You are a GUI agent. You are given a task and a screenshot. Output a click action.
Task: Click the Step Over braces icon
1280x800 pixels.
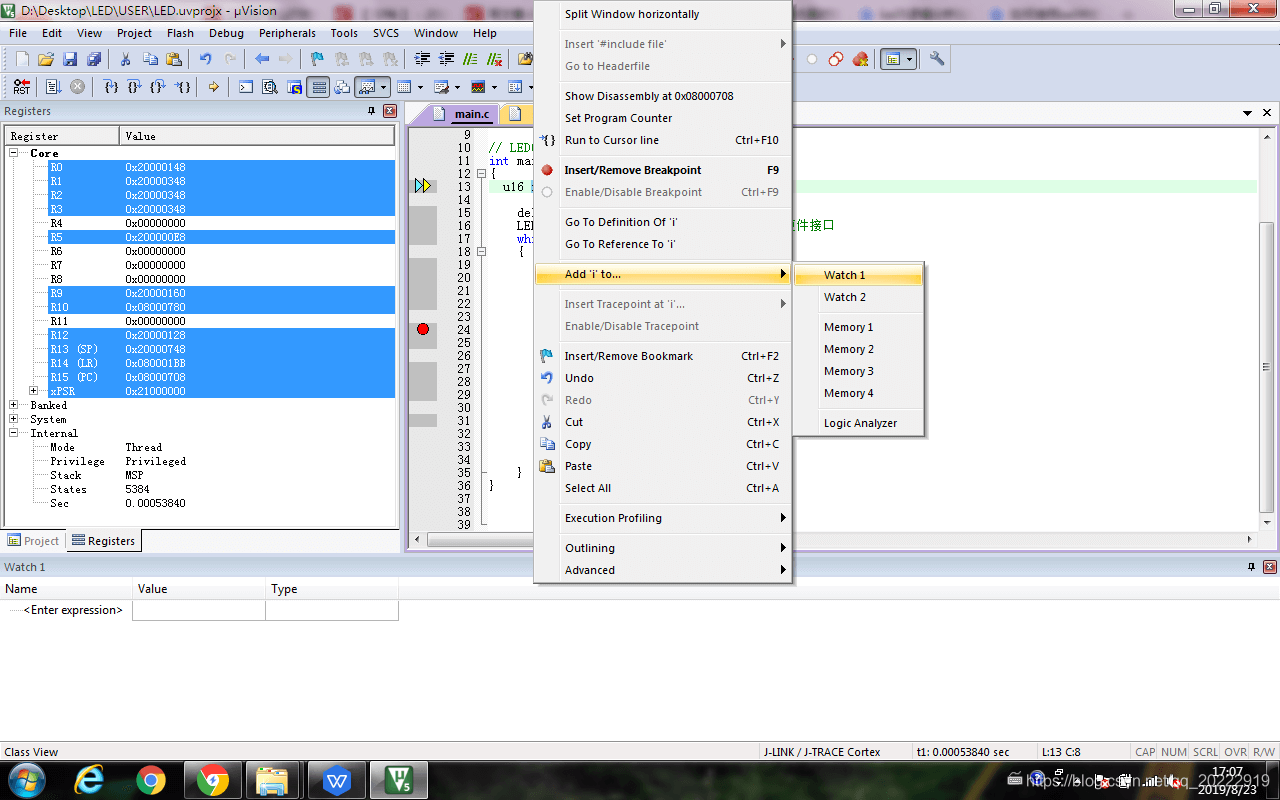134,87
